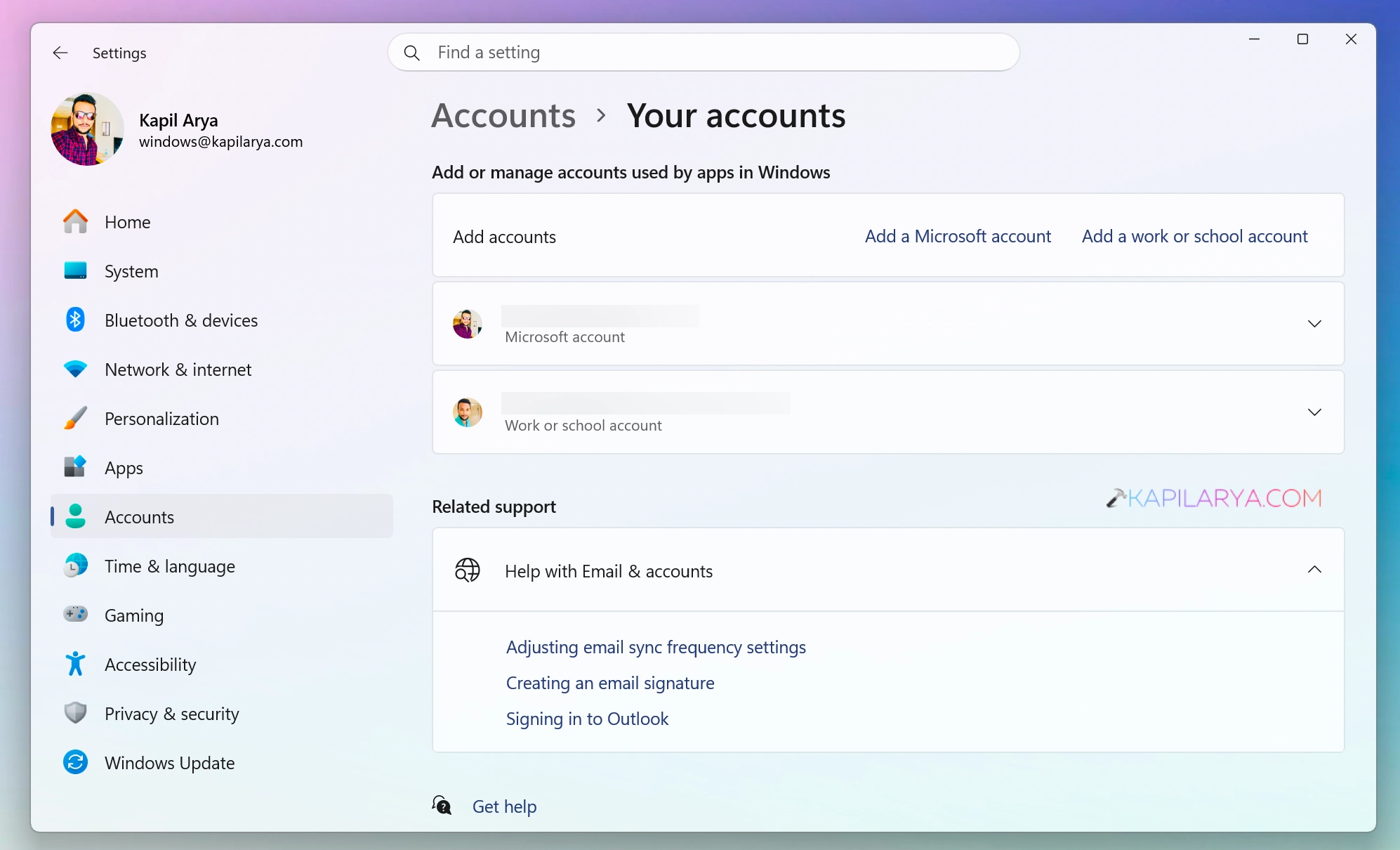
Task: Click the back arrow icon
Action: 60,53
